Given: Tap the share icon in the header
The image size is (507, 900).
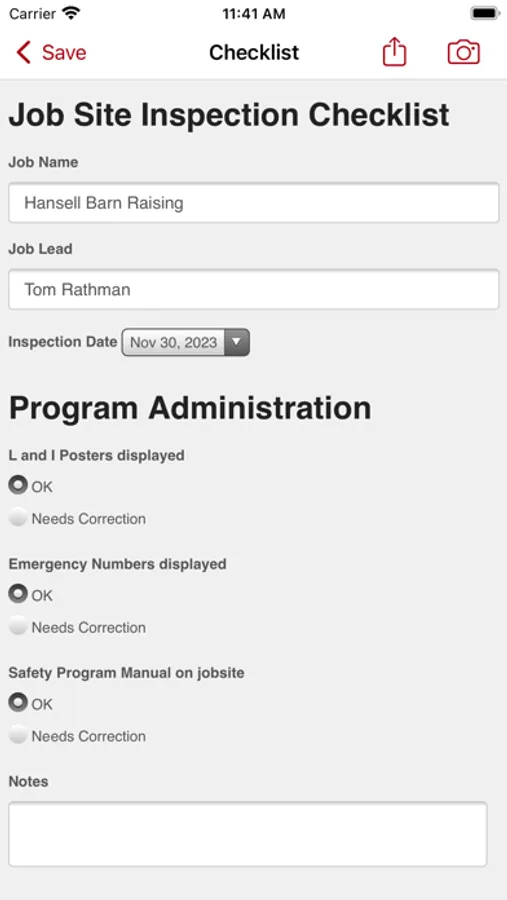Looking at the screenshot, I should point(394,52).
